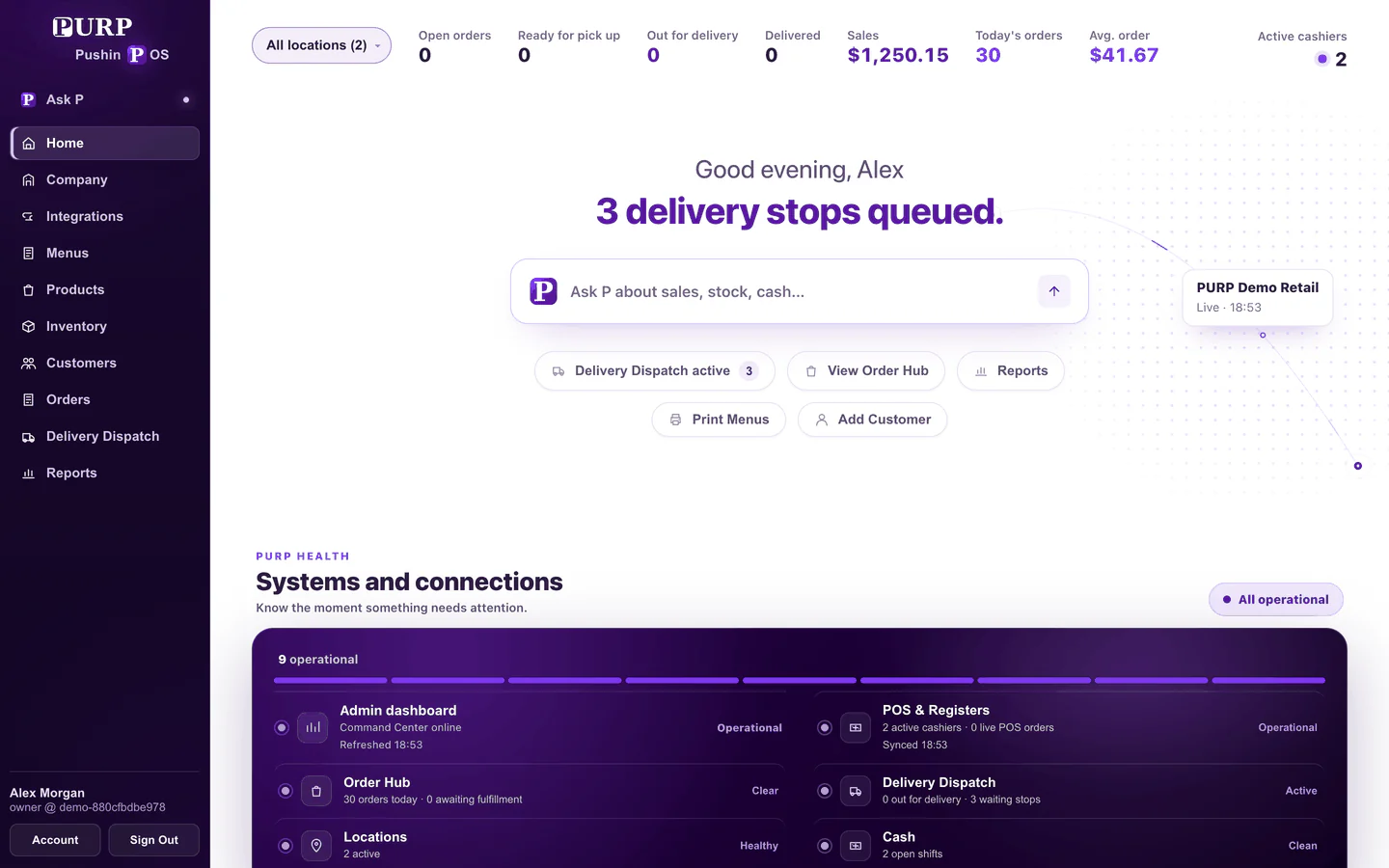Image resolution: width=1389 pixels, height=868 pixels.
Task: Submit the Ask P query with the arrow icon
Action: pos(1054,291)
